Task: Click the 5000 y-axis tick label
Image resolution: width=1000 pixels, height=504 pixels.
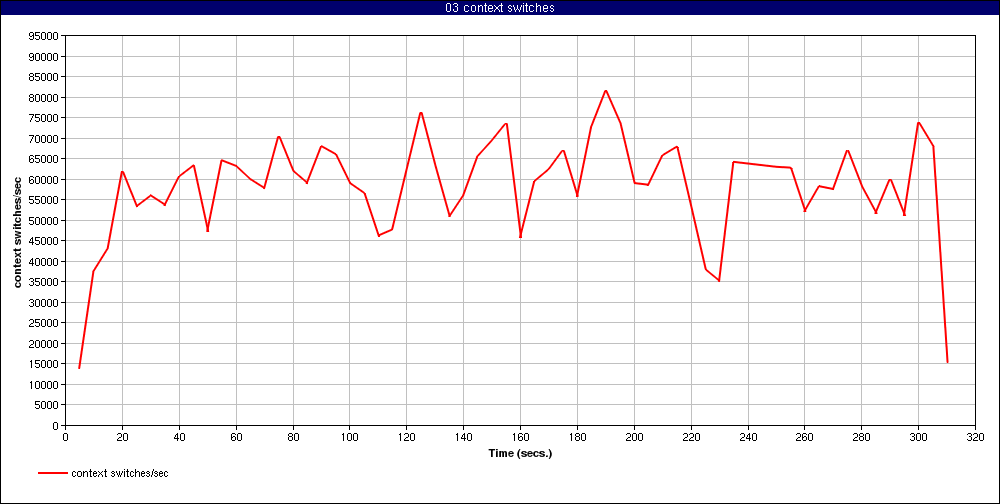Action: [47, 404]
